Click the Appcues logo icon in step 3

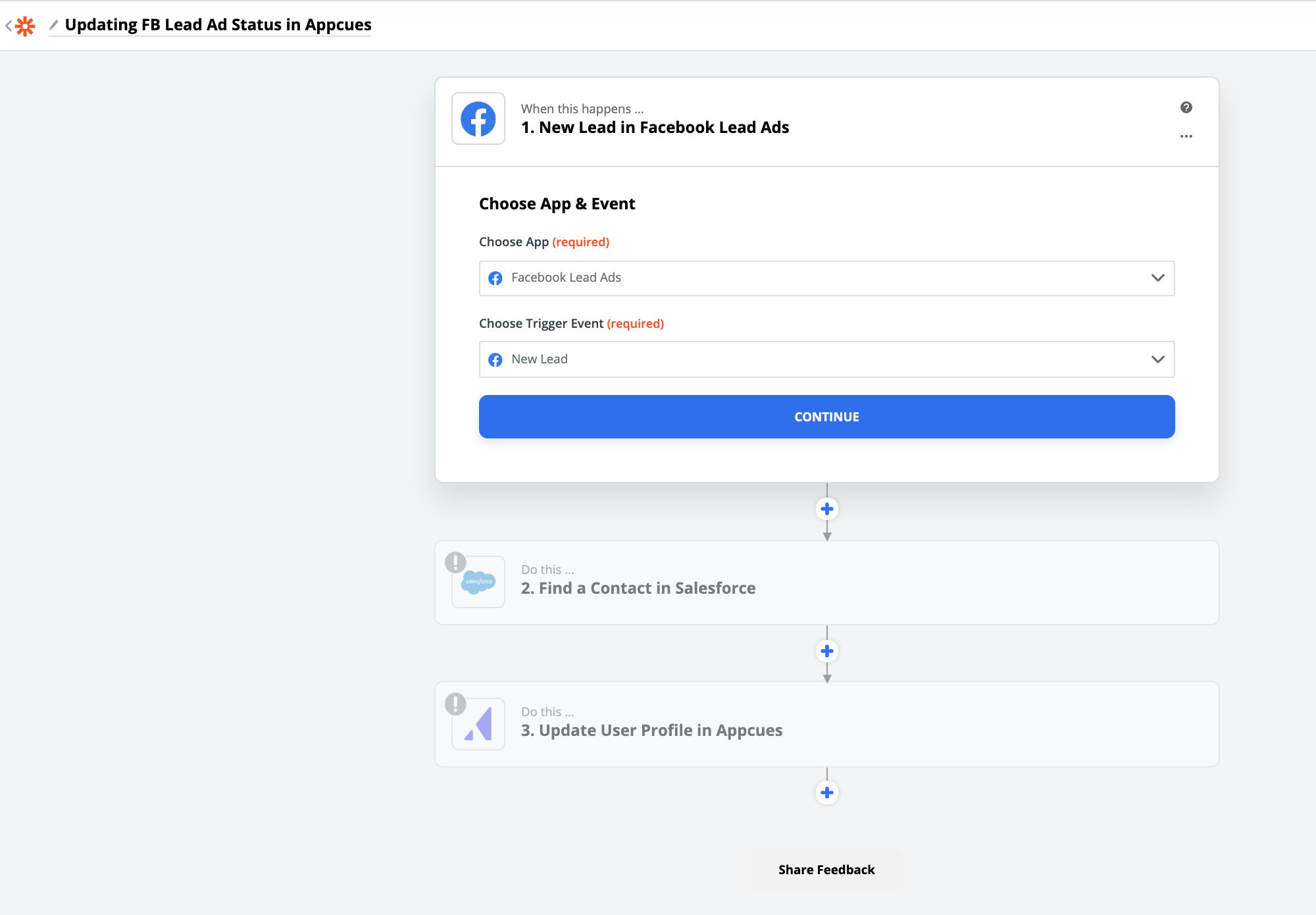pos(478,724)
